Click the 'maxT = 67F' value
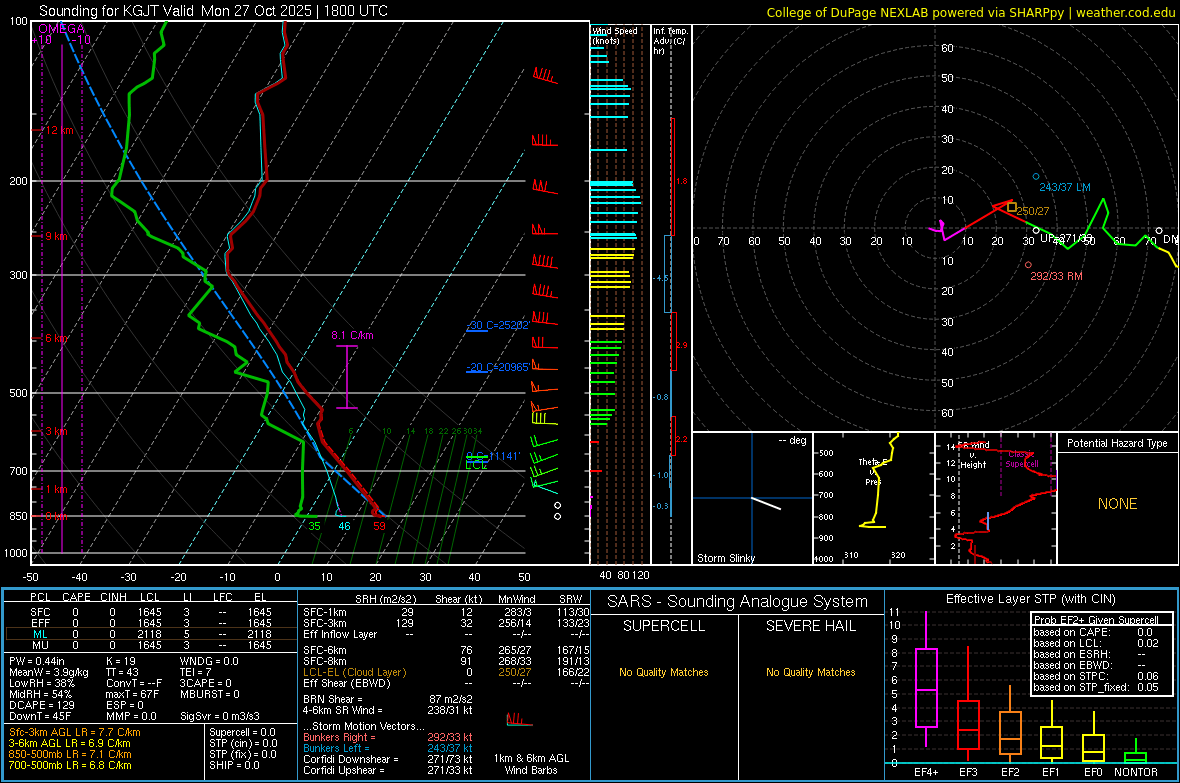The height and width of the screenshot is (783, 1180). 132,694
